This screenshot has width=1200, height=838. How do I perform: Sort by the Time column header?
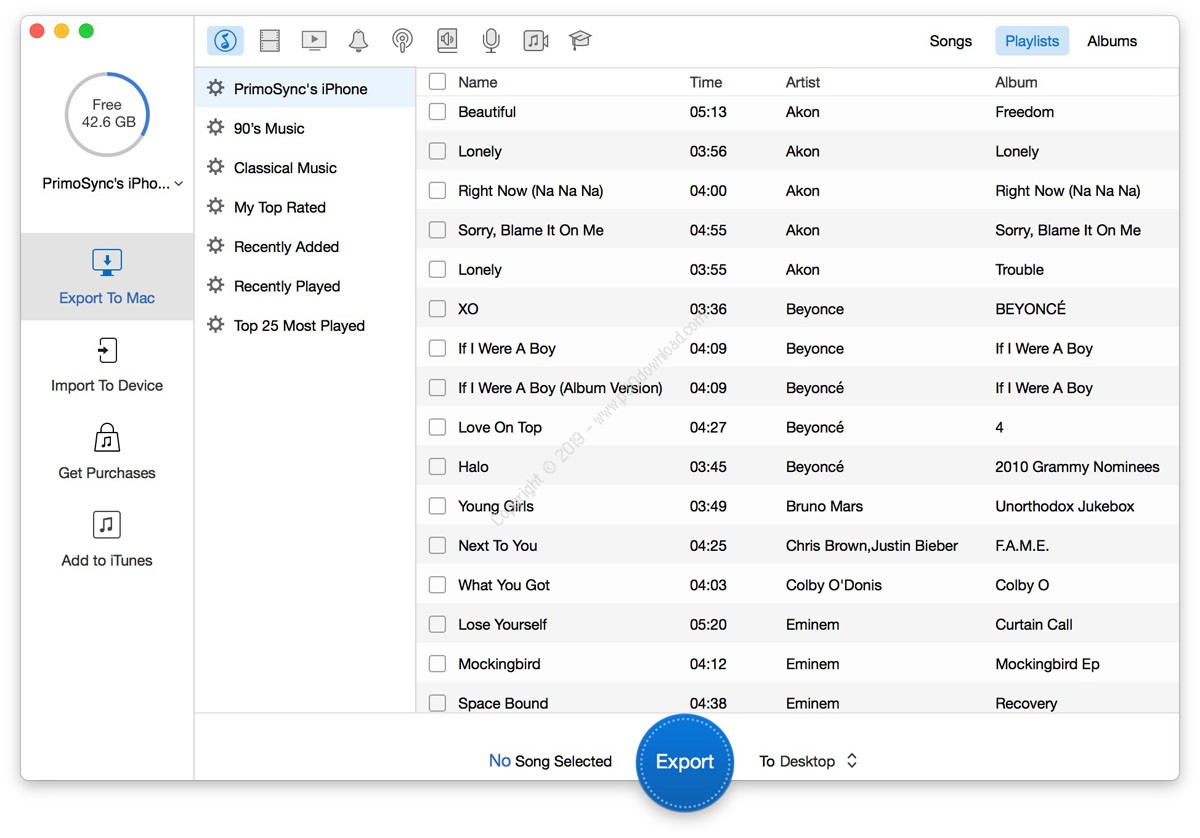pos(706,82)
